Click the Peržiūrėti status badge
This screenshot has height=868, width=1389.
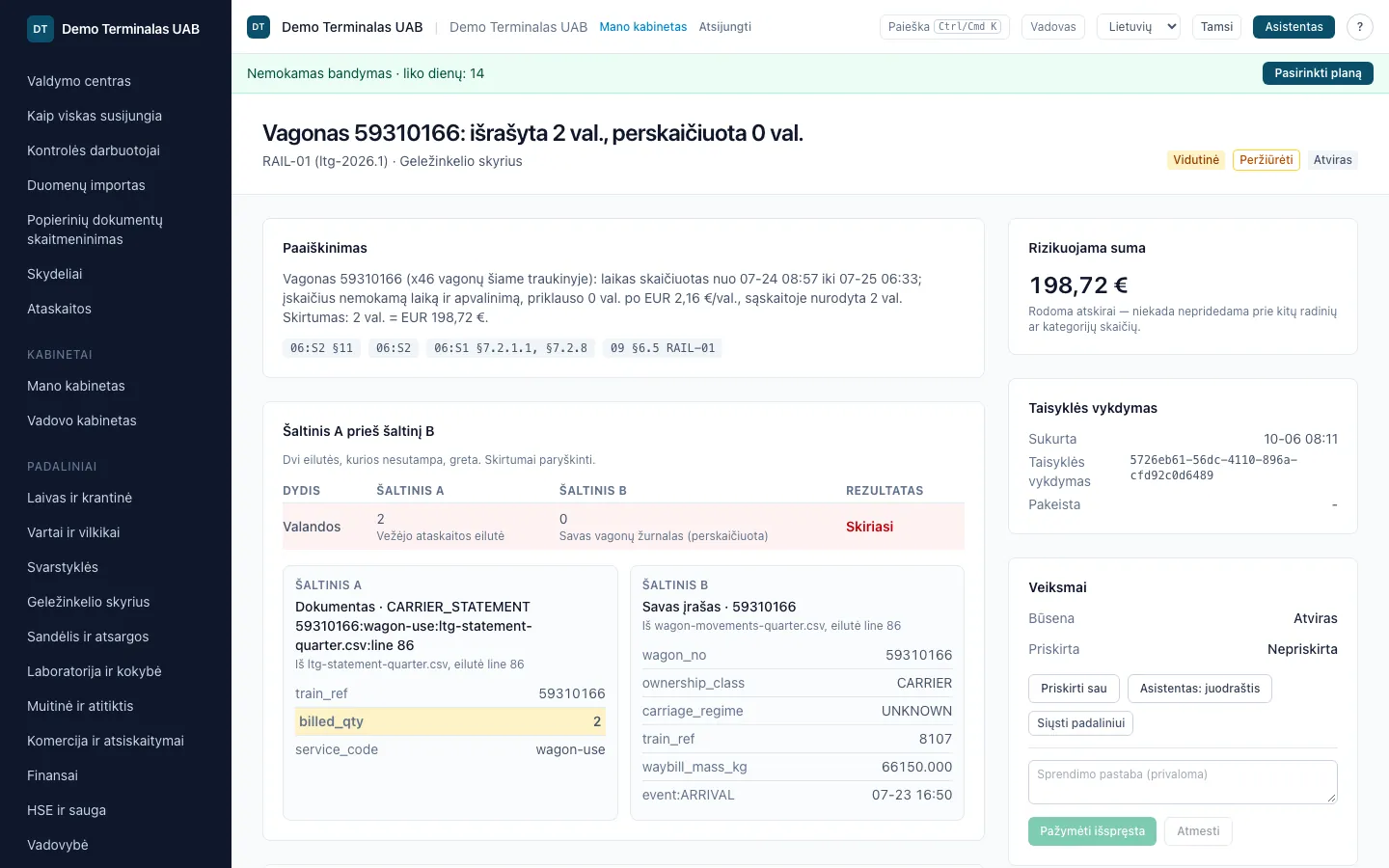click(x=1266, y=160)
